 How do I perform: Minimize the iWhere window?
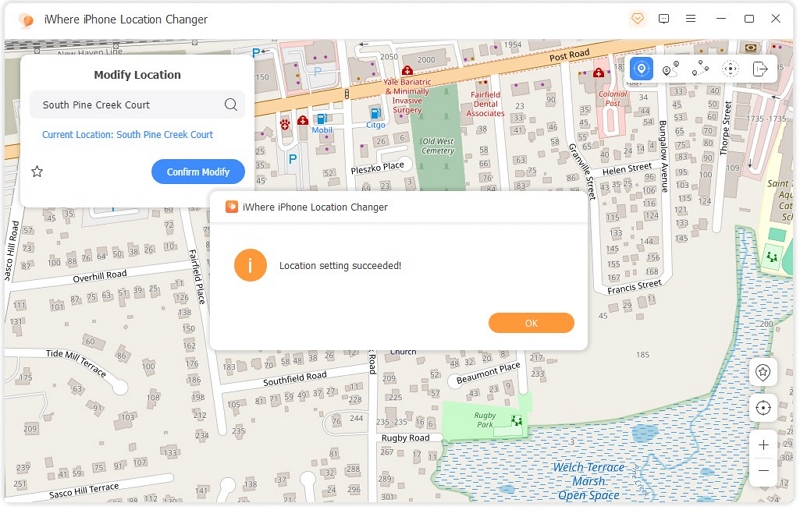pyautogui.click(x=721, y=19)
